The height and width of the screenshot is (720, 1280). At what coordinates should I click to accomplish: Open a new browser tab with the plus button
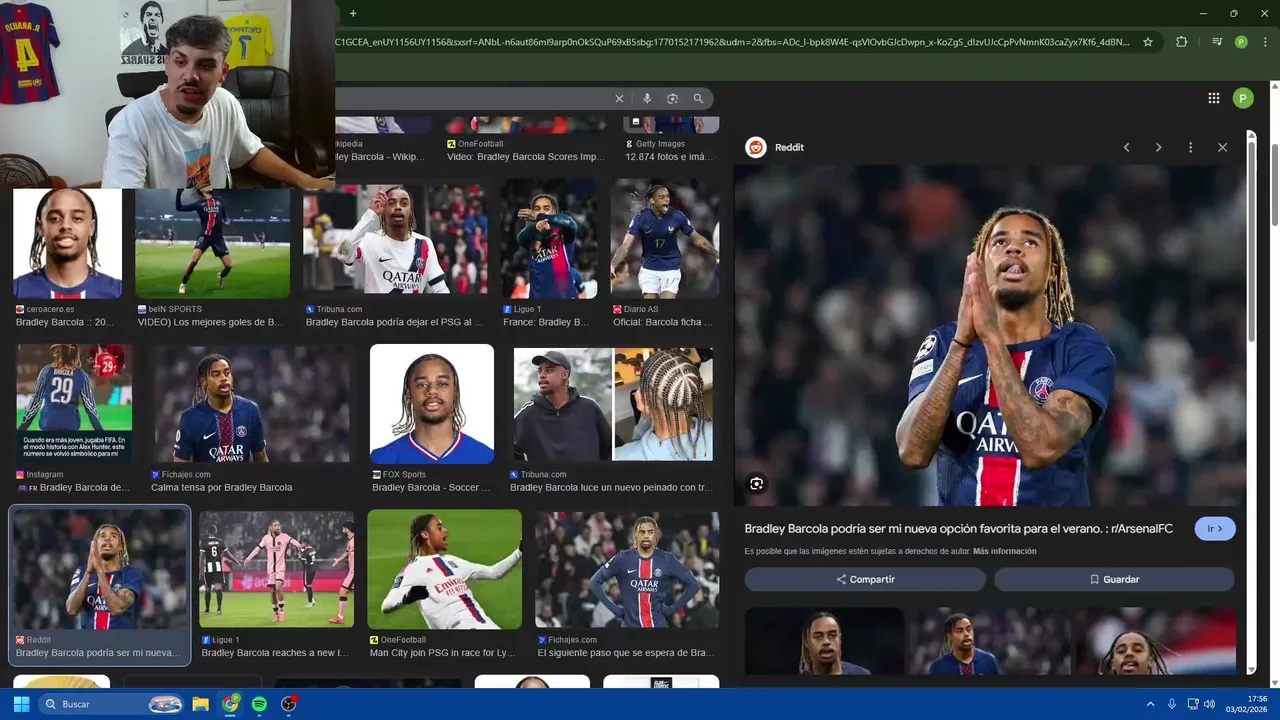(x=353, y=13)
